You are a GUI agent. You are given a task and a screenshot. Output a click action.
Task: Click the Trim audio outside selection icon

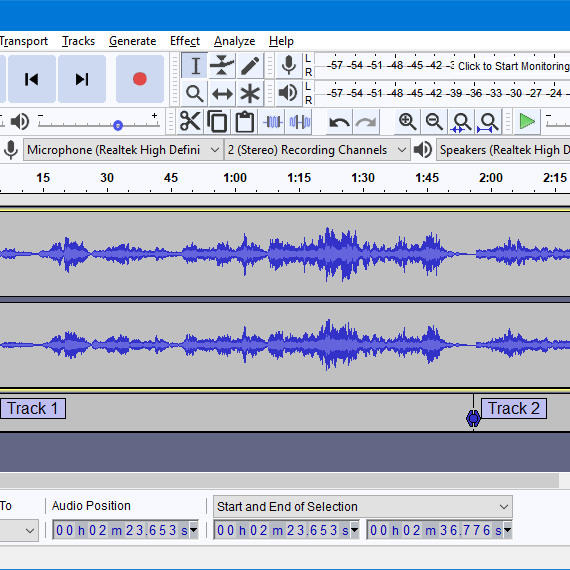click(x=272, y=121)
